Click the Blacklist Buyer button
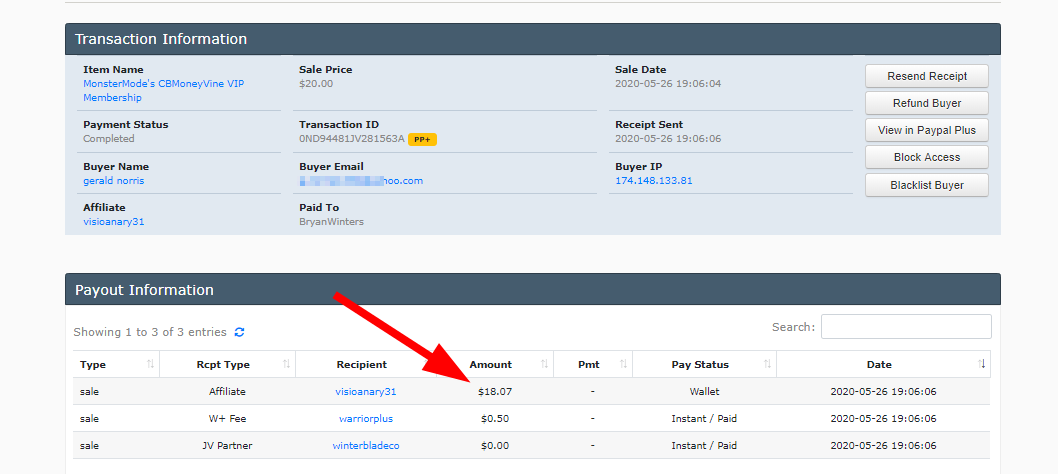Image resolution: width=1058 pixels, height=474 pixels. coord(926,185)
